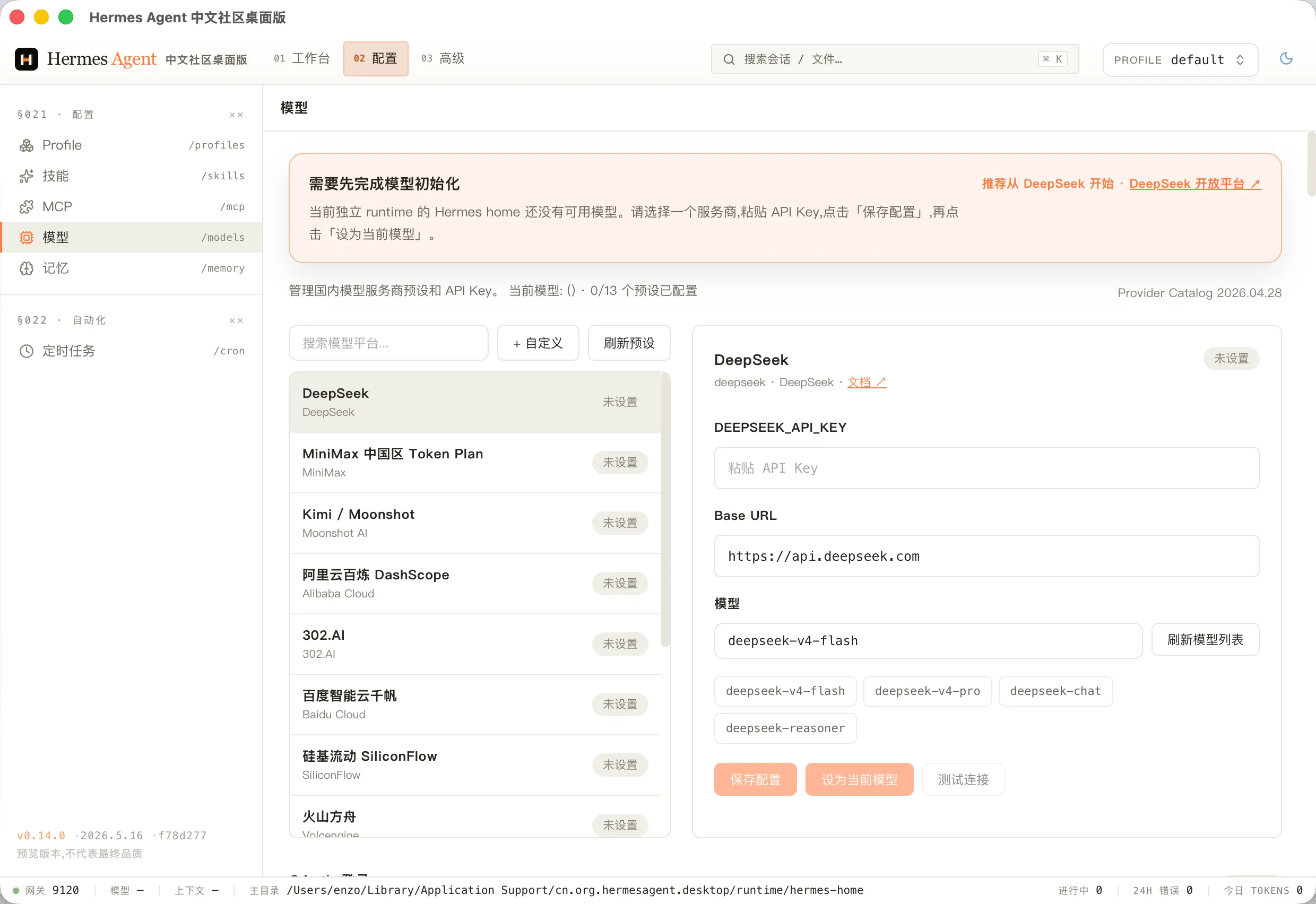Image resolution: width=1316 pixels, height=904 pixels.
Task: Click the Hermes Agent logo icon
Action: pyautogui.click(x=26, y=59)
